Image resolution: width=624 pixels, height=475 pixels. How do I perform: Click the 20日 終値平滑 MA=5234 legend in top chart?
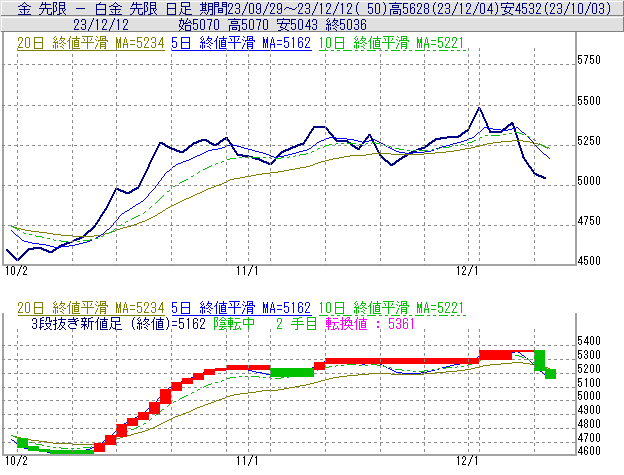click(91, 43)
